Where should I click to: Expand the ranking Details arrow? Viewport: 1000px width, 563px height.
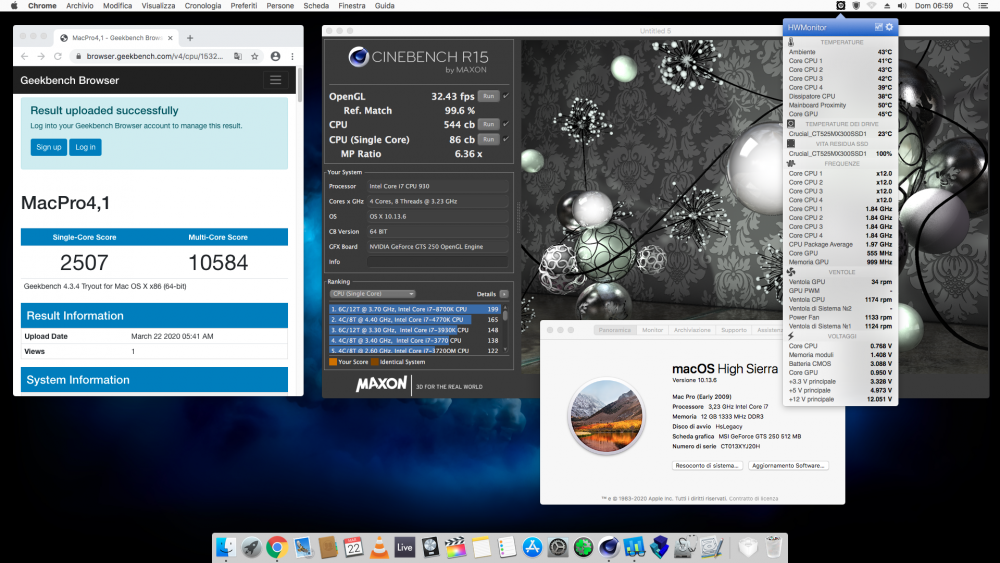pos(504,294)
